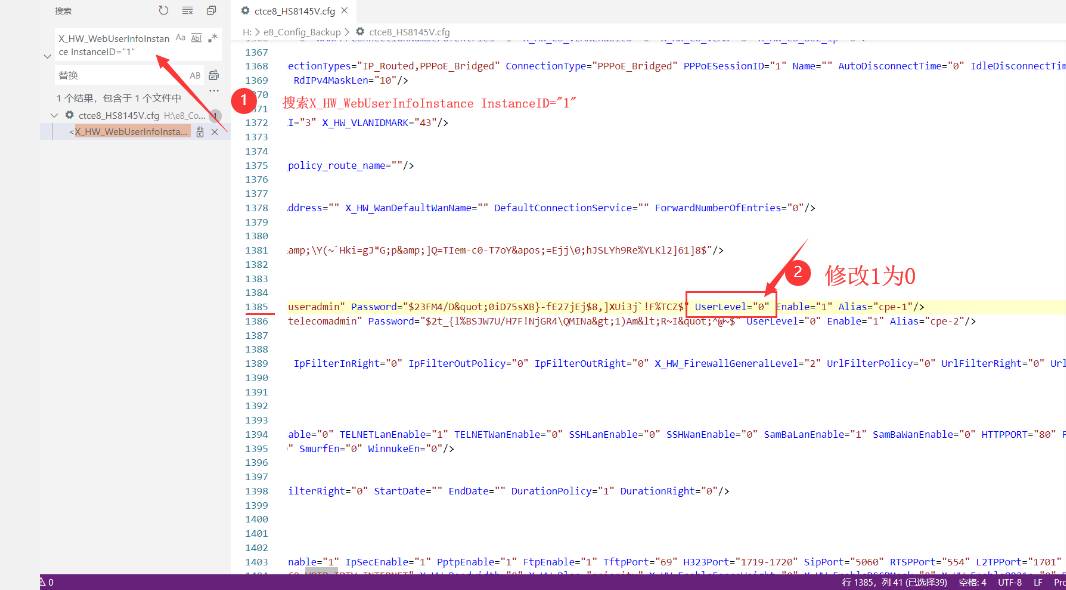
Task: Toggle Match Case (Aa) in search box
Action: [x=181, y=37]
